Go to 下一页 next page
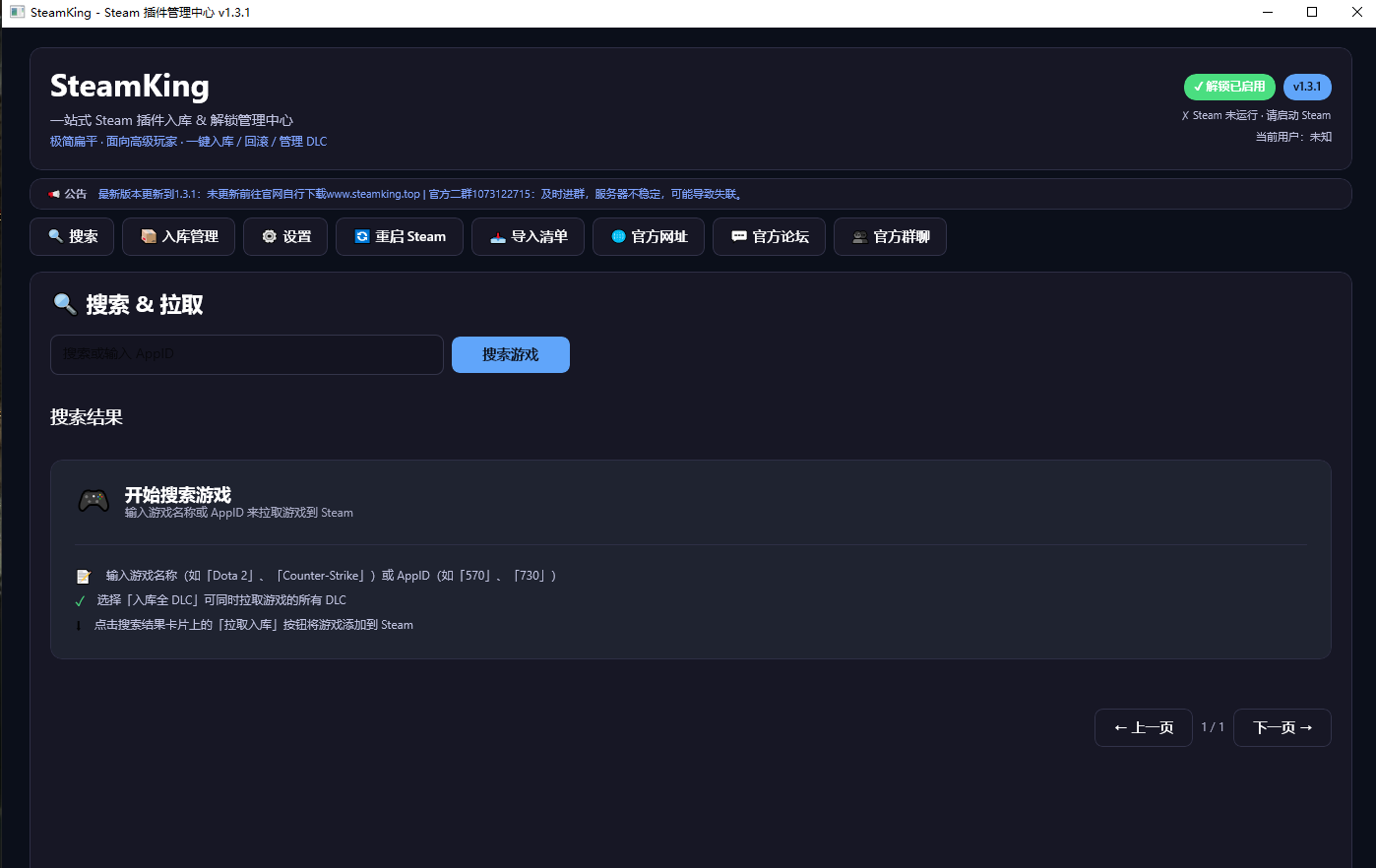This screenshot has width=1376, height=868. click(x=1282, y=727)
